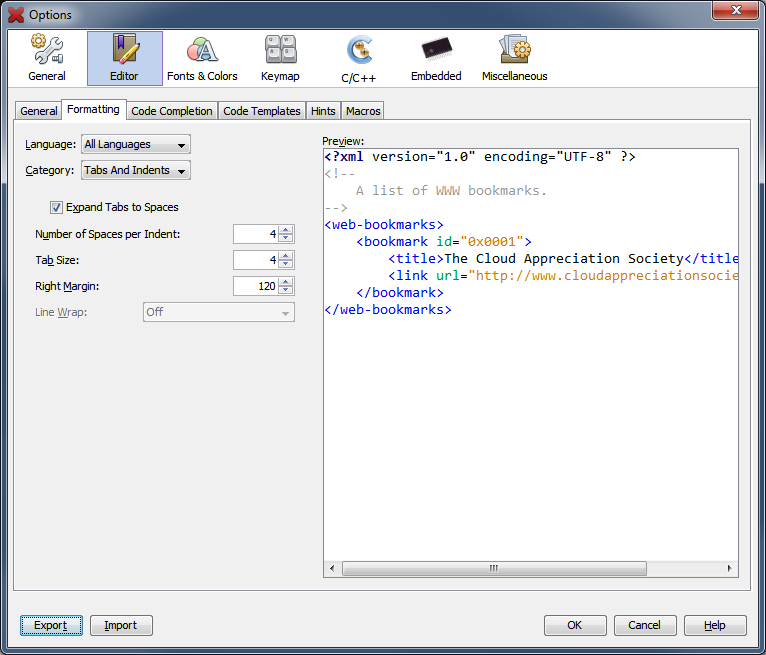
Task: Open Fonts & Colors settings
Action: [x=202, y=58]
